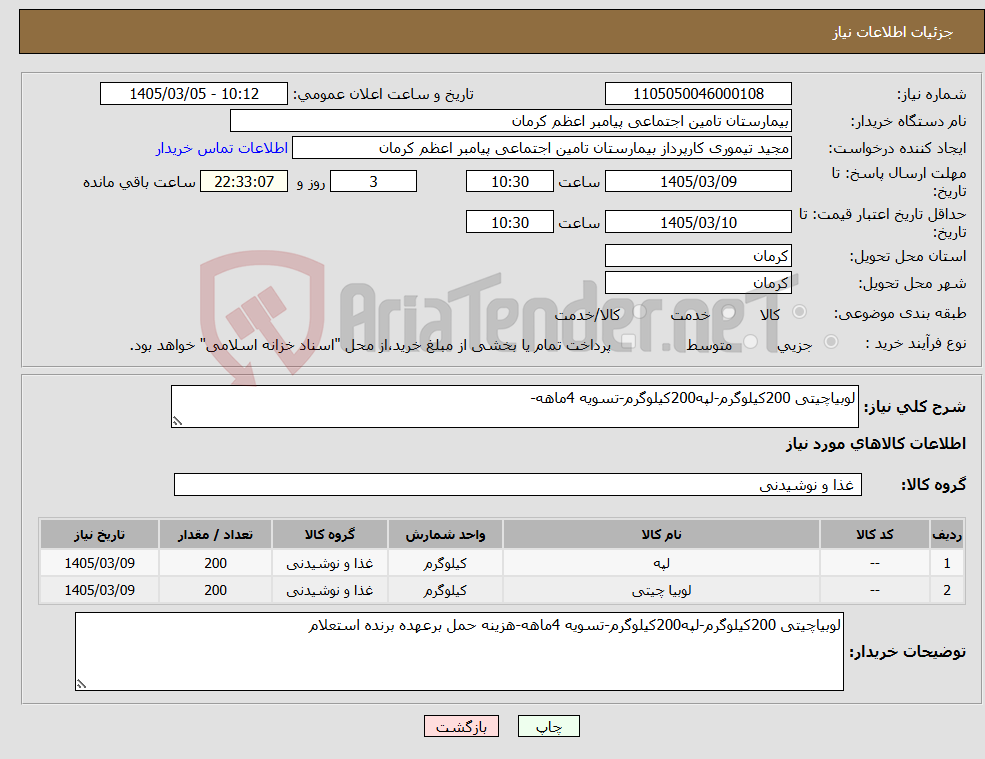Click the غذا و نوشیدنی cell in the لوبیا چیتی row
Screen dimensions: 985x759
(x=330, y=590)
